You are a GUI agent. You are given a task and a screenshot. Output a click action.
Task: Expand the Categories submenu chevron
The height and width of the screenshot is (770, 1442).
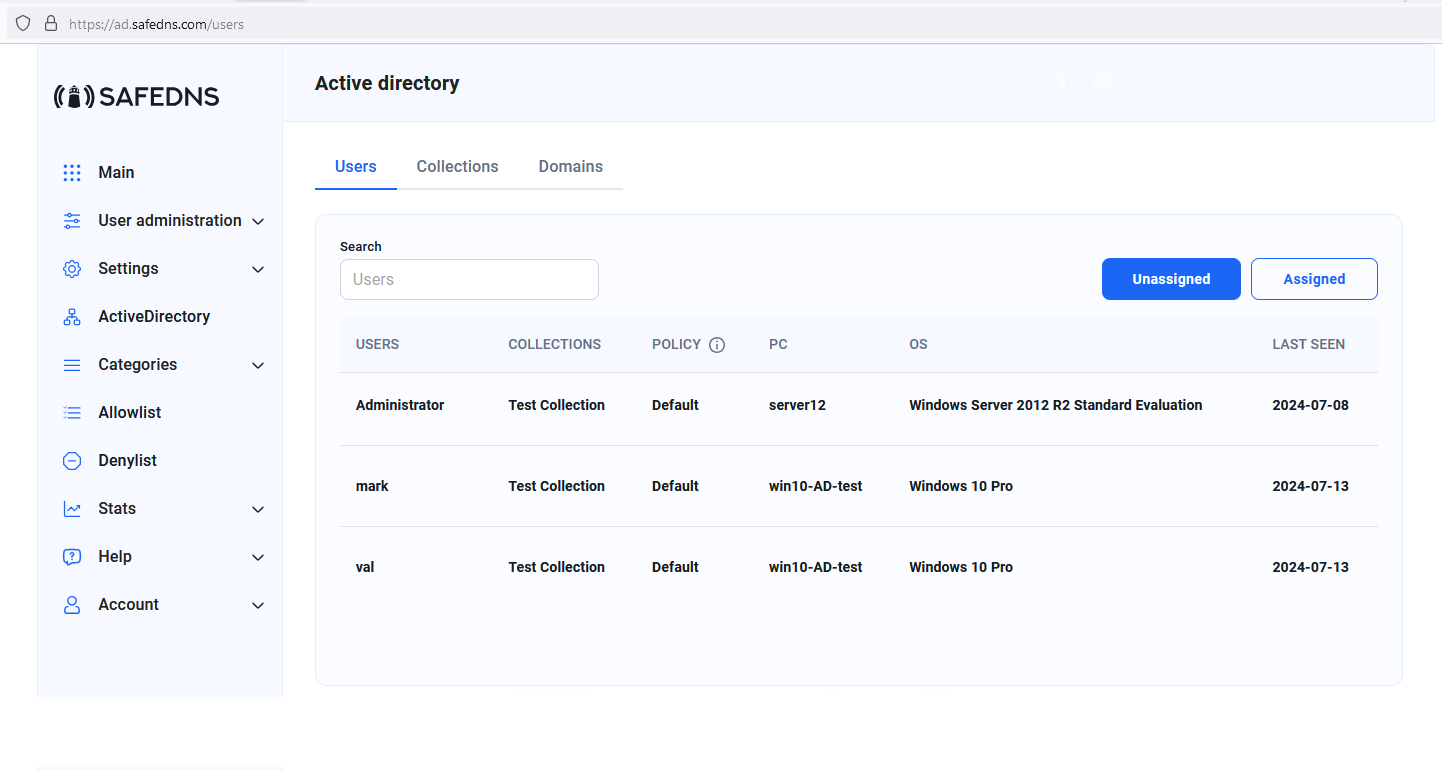tap(258, 366)
